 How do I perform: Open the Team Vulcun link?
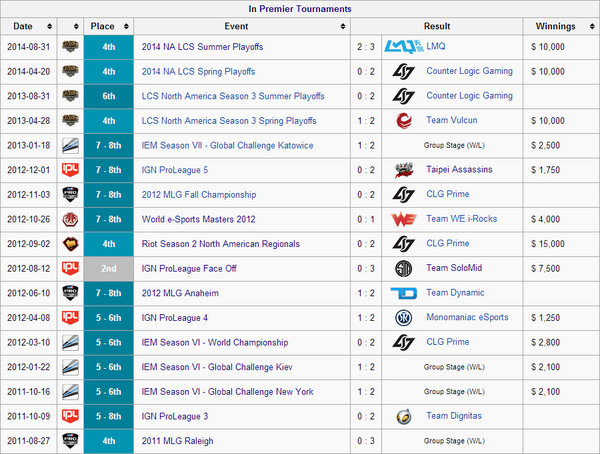click(x=452, y=120)
